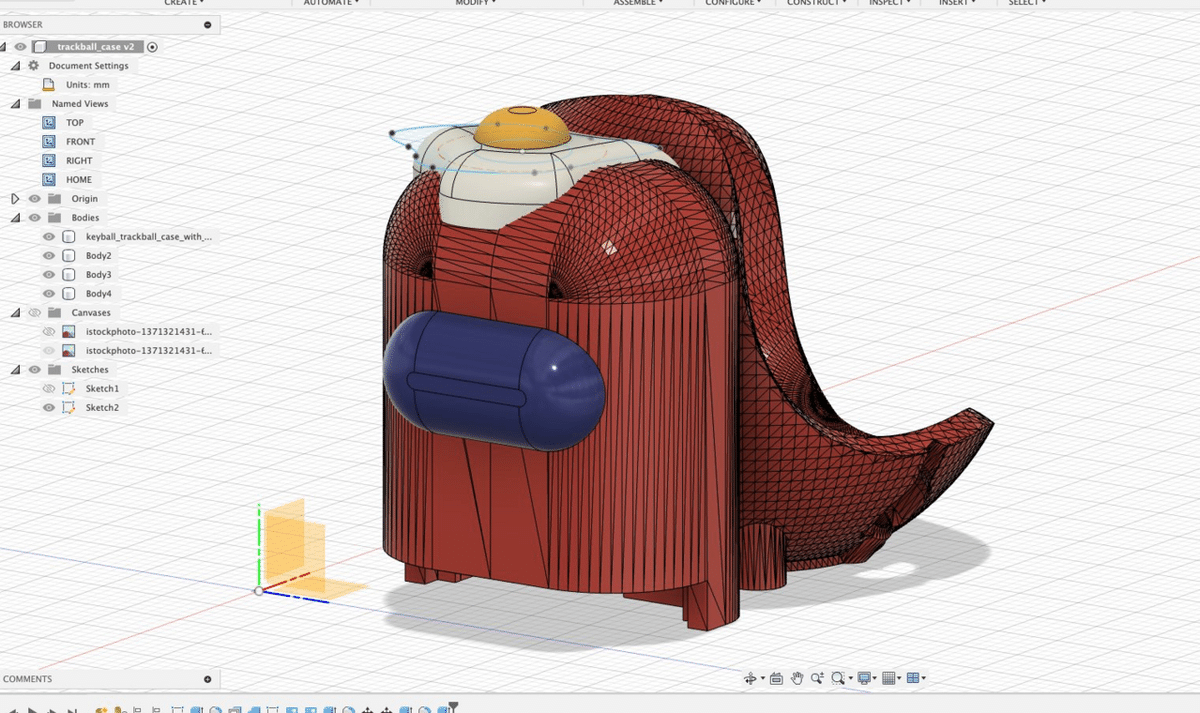Click the Sketches folder icon
The height and width of the screenshot is (713, 1200).
54,370
